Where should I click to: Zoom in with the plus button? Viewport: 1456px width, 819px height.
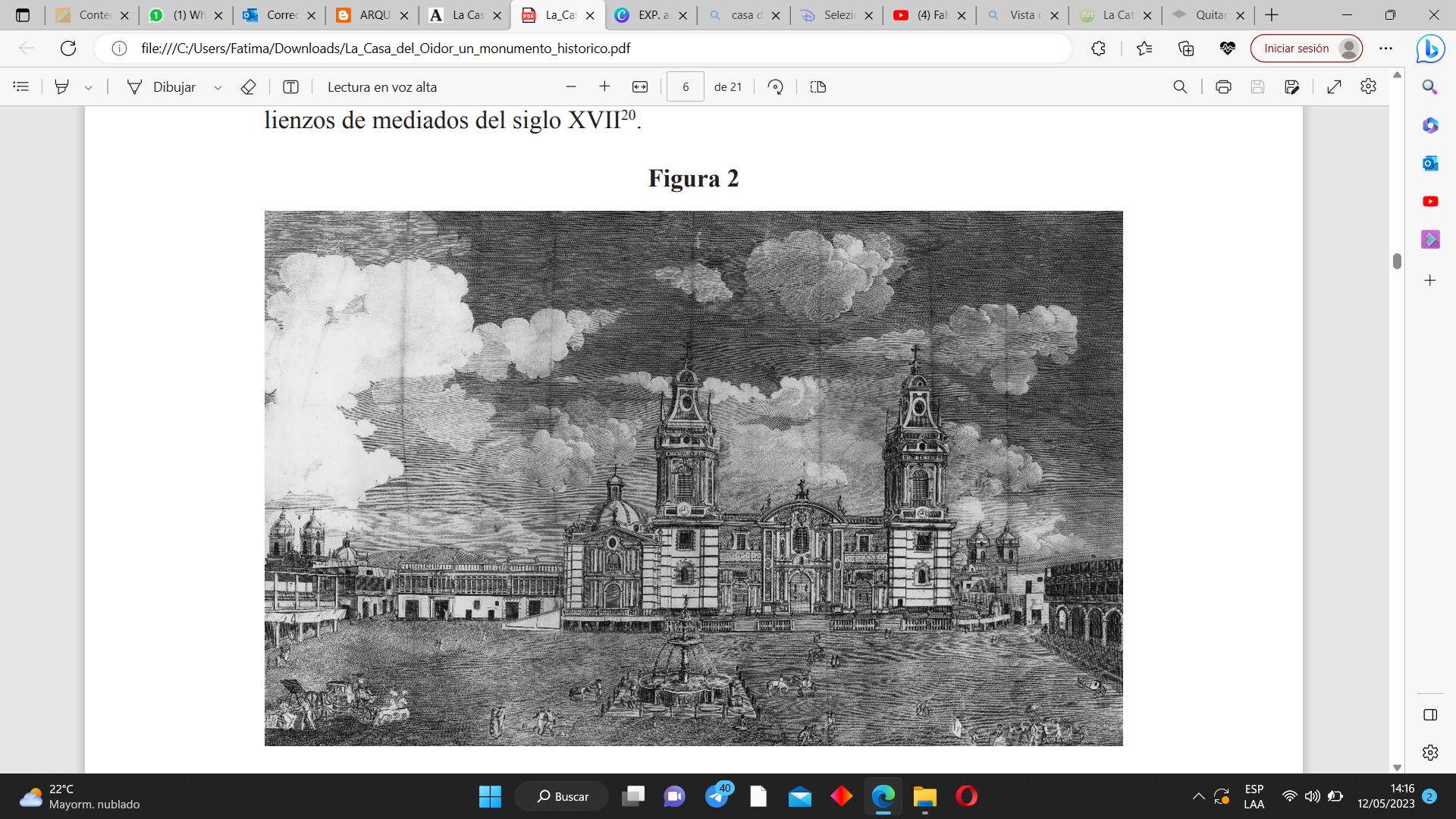604,87
